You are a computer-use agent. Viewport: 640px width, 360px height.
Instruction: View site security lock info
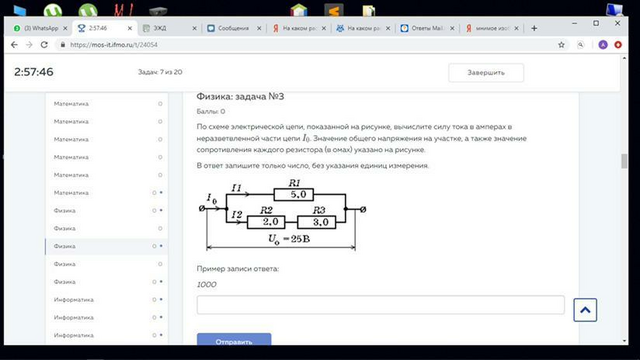point(62,44)
